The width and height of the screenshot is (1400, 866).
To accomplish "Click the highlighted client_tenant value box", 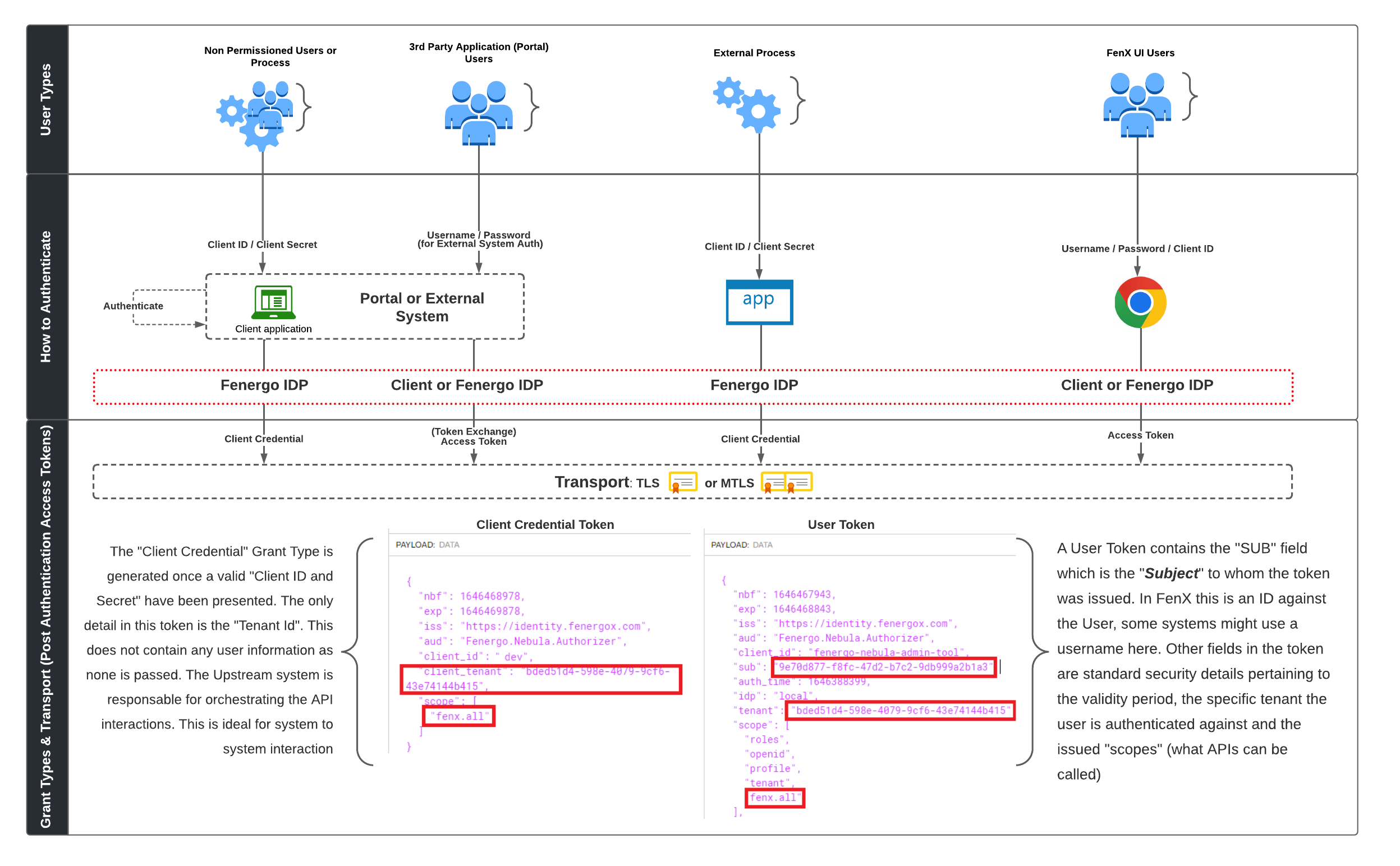I will pos(540,679).
